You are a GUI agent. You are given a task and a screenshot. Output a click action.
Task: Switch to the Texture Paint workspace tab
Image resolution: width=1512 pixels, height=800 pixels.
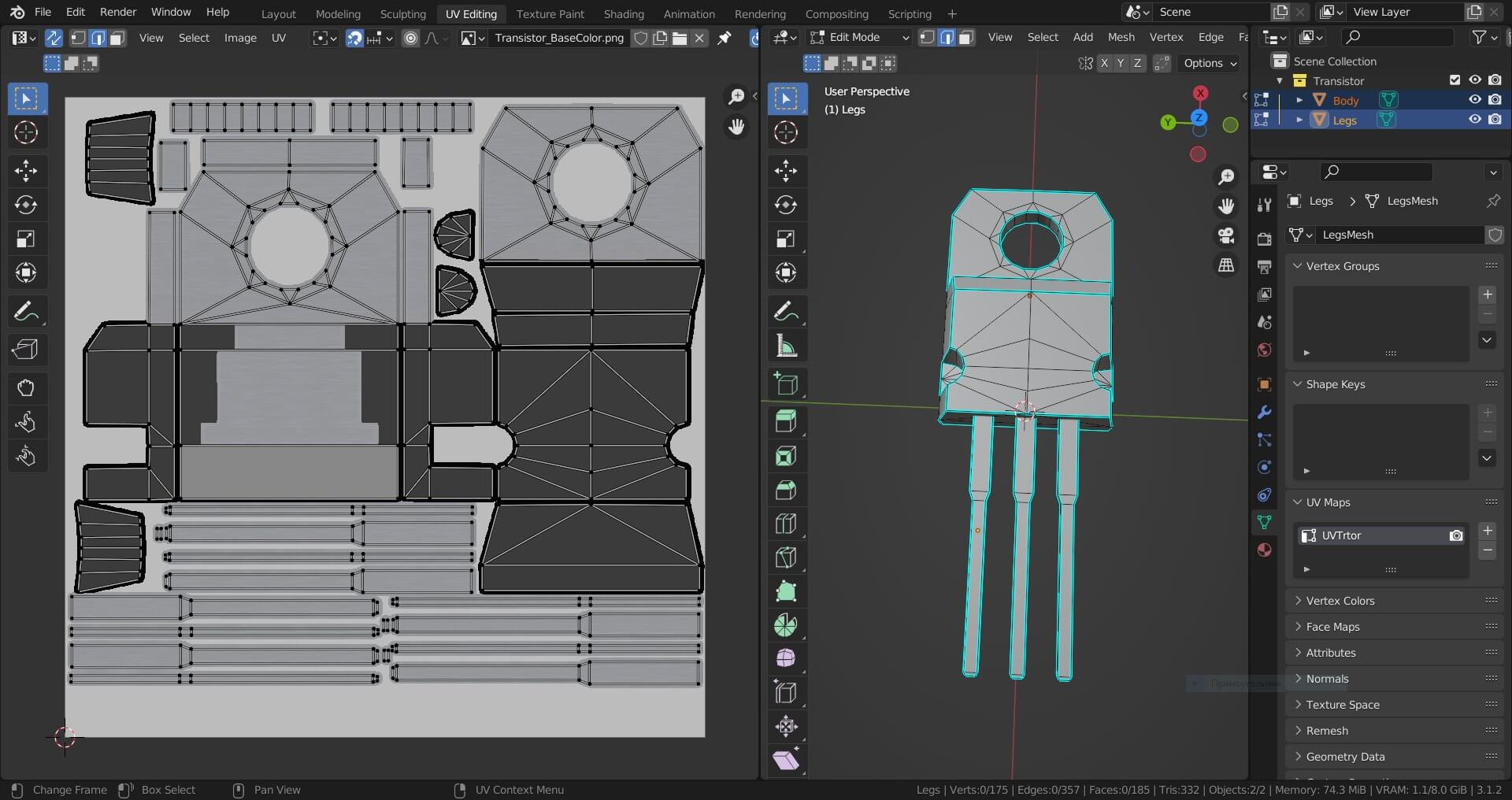[550, 13]
